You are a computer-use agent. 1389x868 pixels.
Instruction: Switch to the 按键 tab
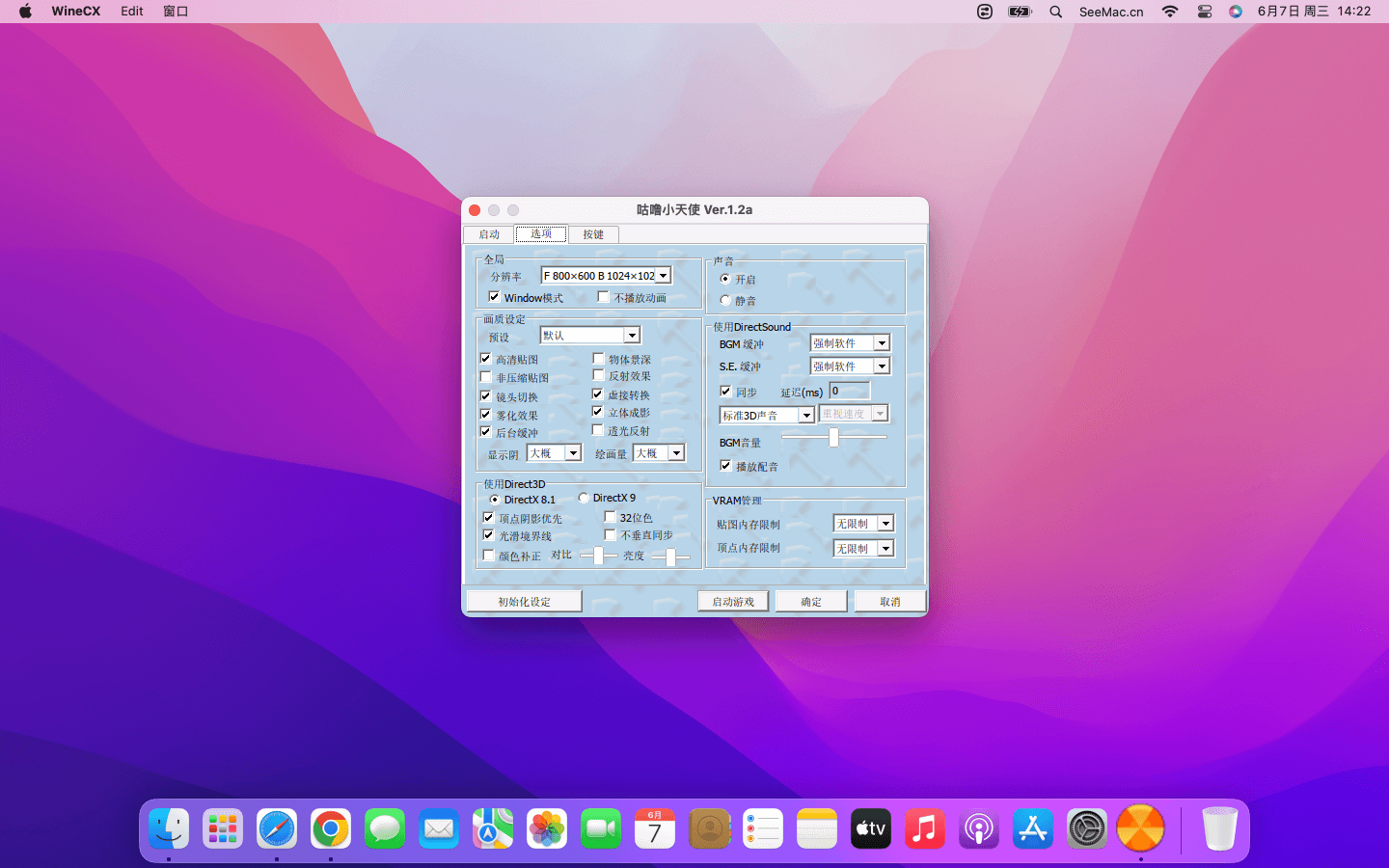pyautogui.click(x=592, y=234)
